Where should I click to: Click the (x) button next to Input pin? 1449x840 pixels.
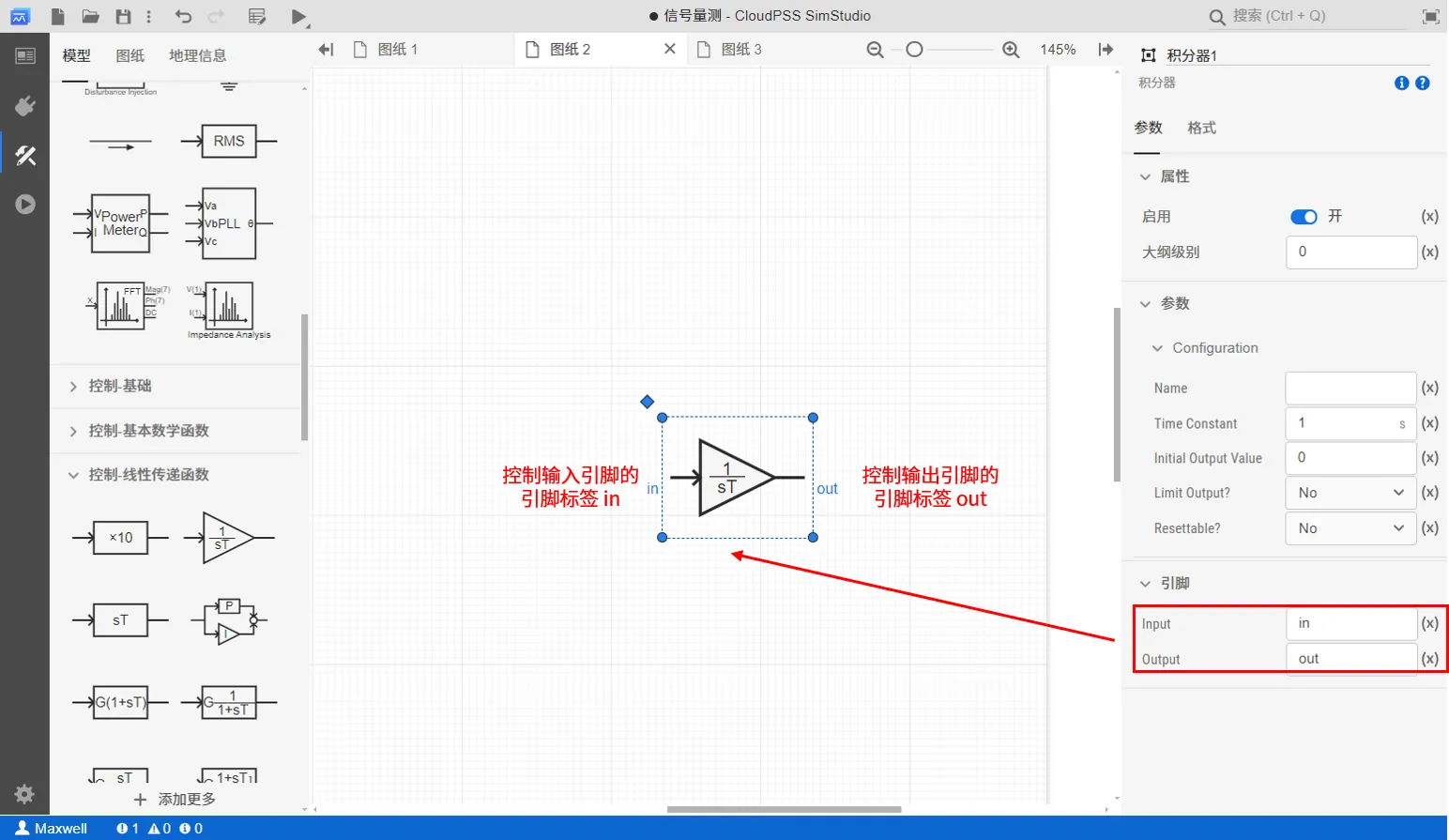(1429, 623)
